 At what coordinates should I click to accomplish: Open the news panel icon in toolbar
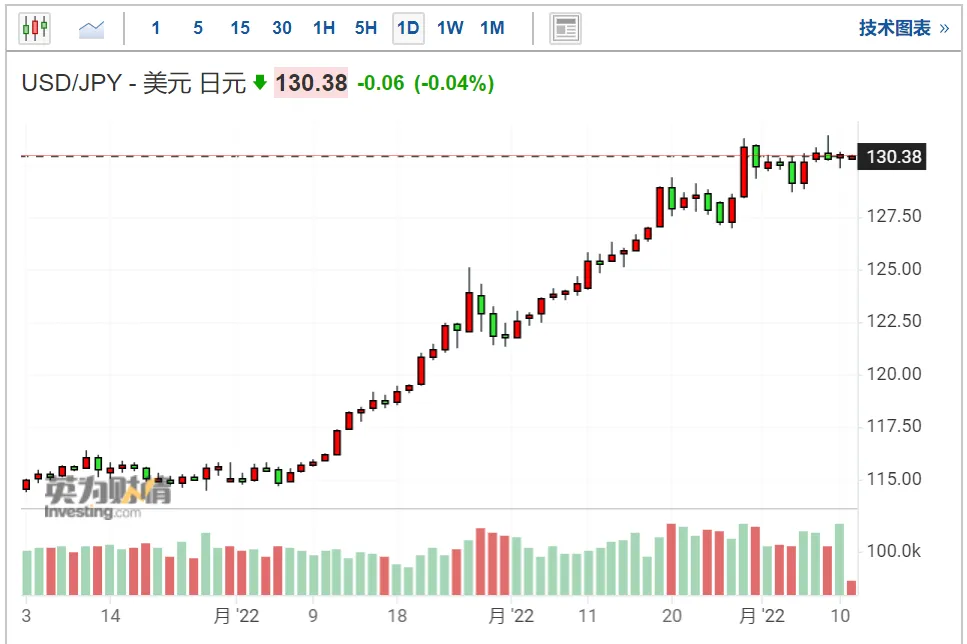(565, 28)
